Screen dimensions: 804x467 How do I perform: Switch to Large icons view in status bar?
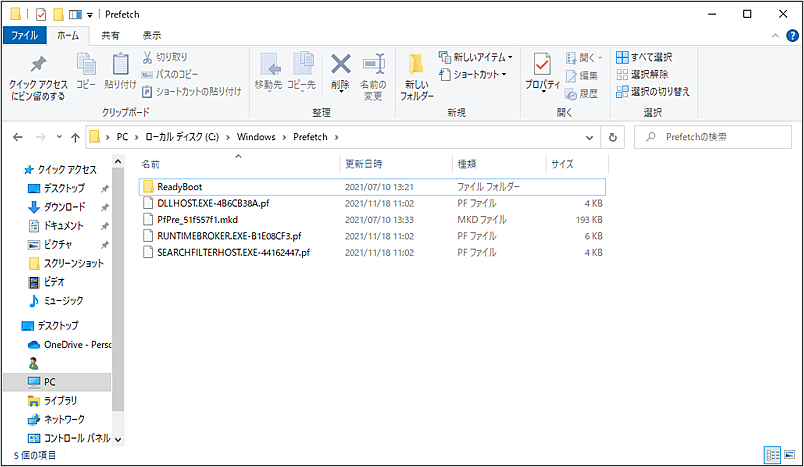click(790, 455)
